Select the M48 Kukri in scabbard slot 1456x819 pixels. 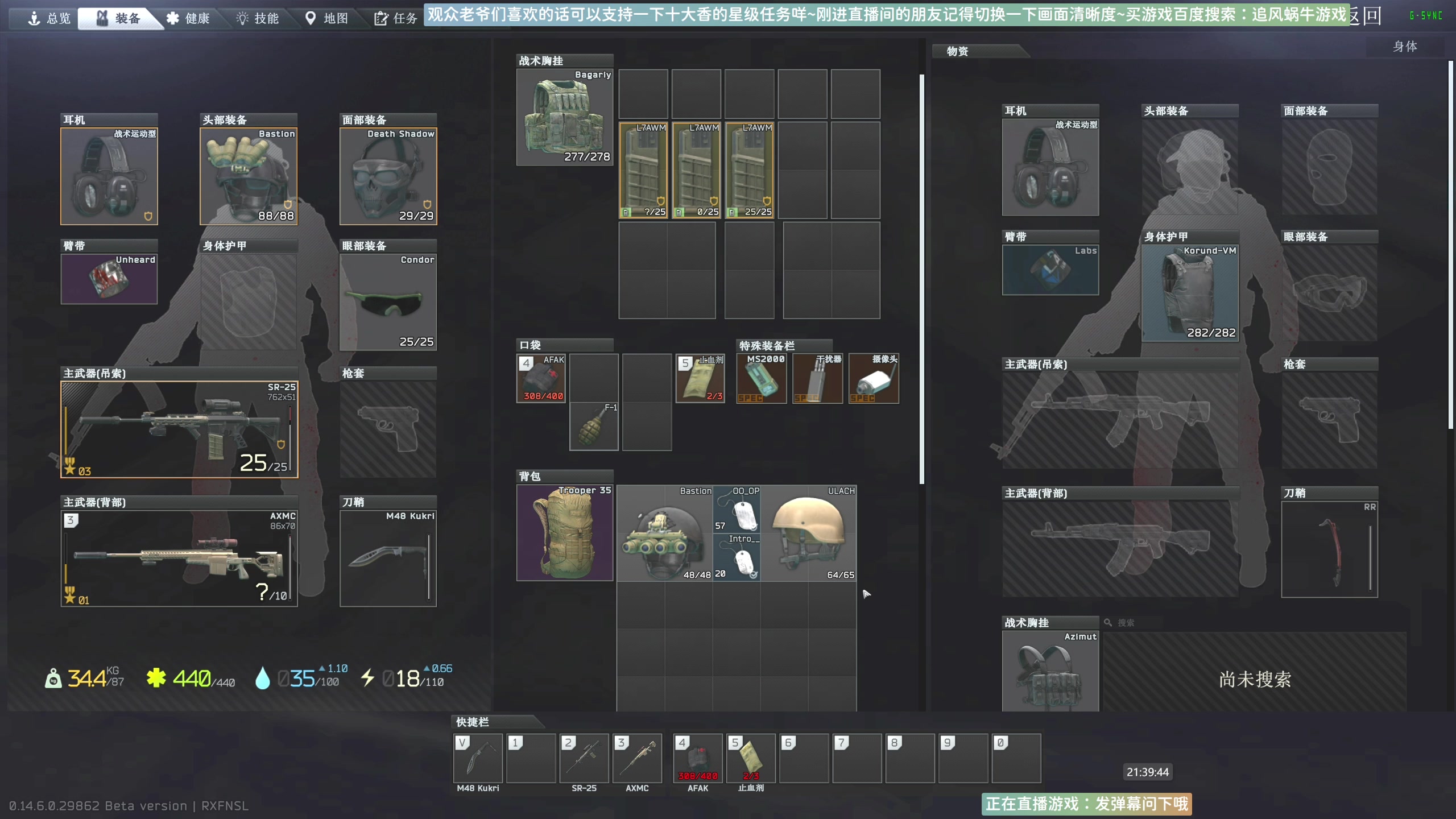pyautogui.click(x=388, y=558)
